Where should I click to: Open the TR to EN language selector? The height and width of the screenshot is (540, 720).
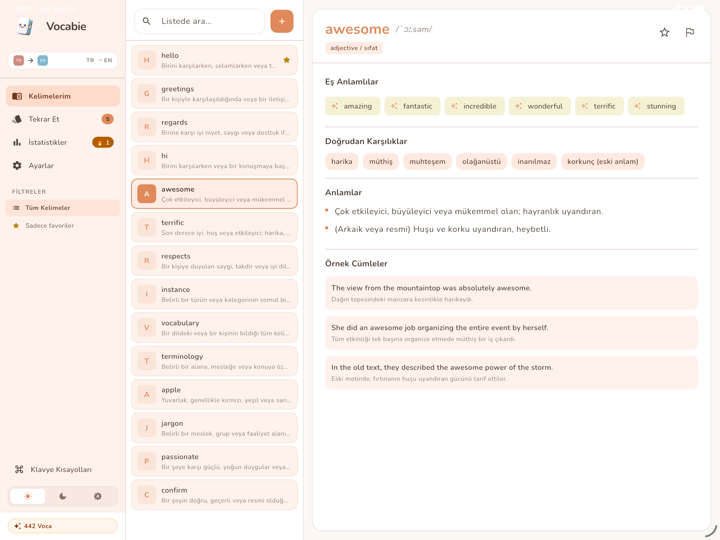pos(62,60)
